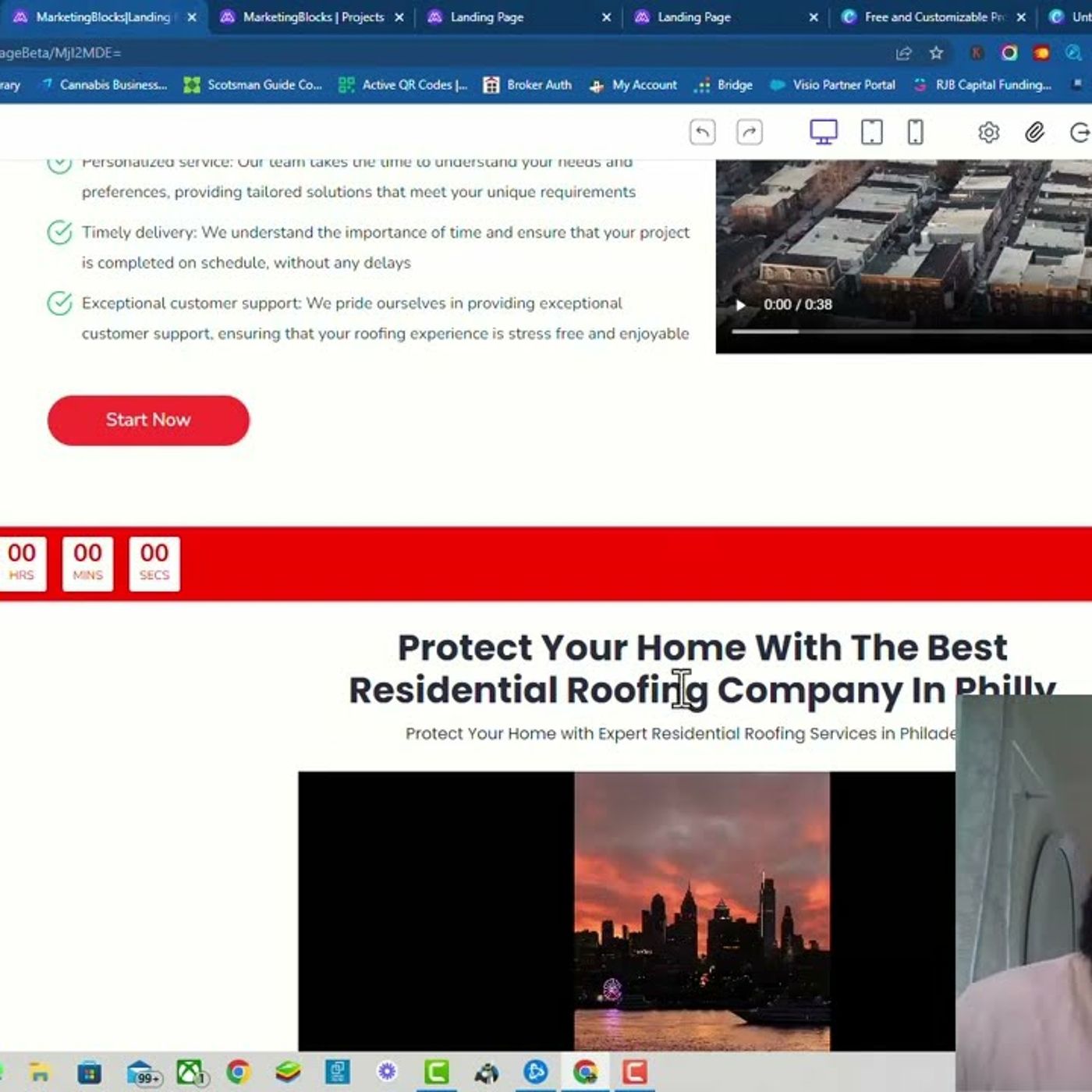Click the Protect Your Home headline text

pyautogui.click(x=701, y=668)
